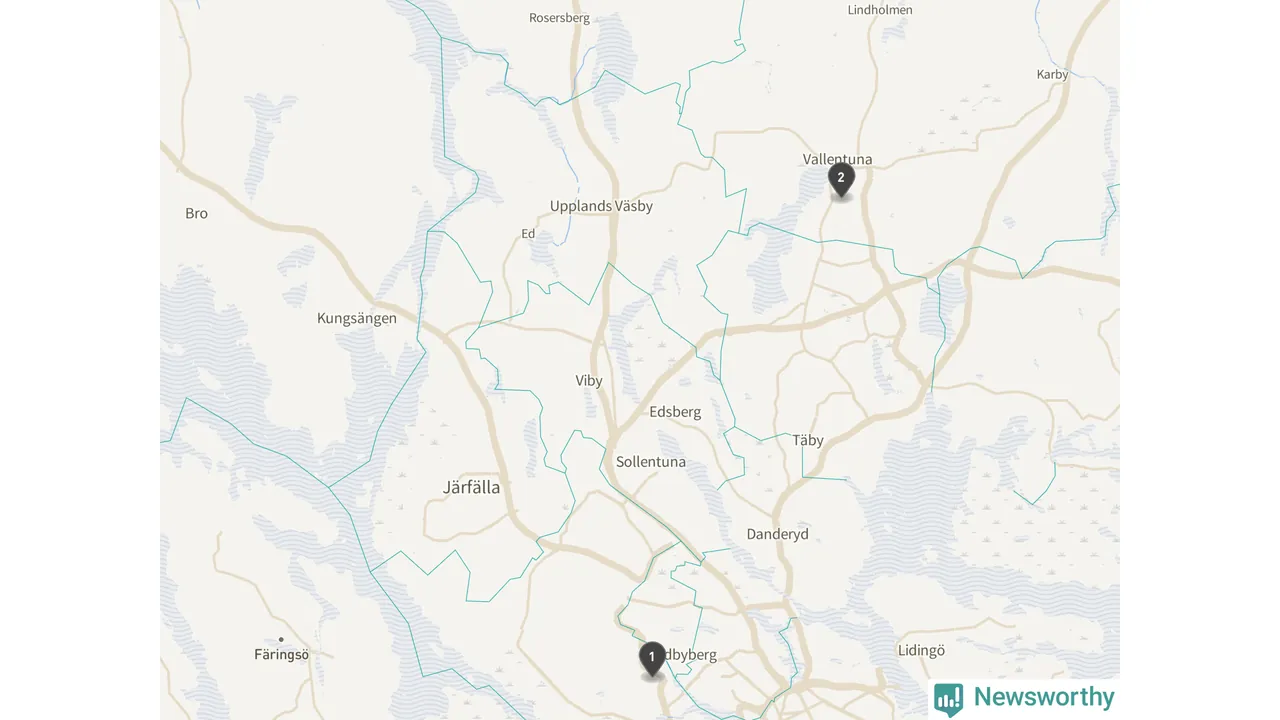Click the Vallentuna town name
Image resolution: width=1280 pixels, height=720 pixels.
(x=837, y=159)
